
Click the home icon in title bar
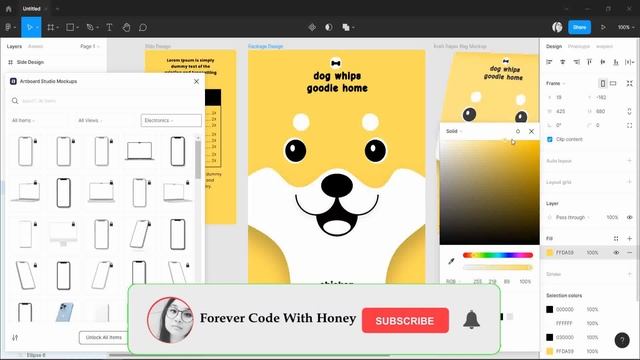[x=9, y=9]
